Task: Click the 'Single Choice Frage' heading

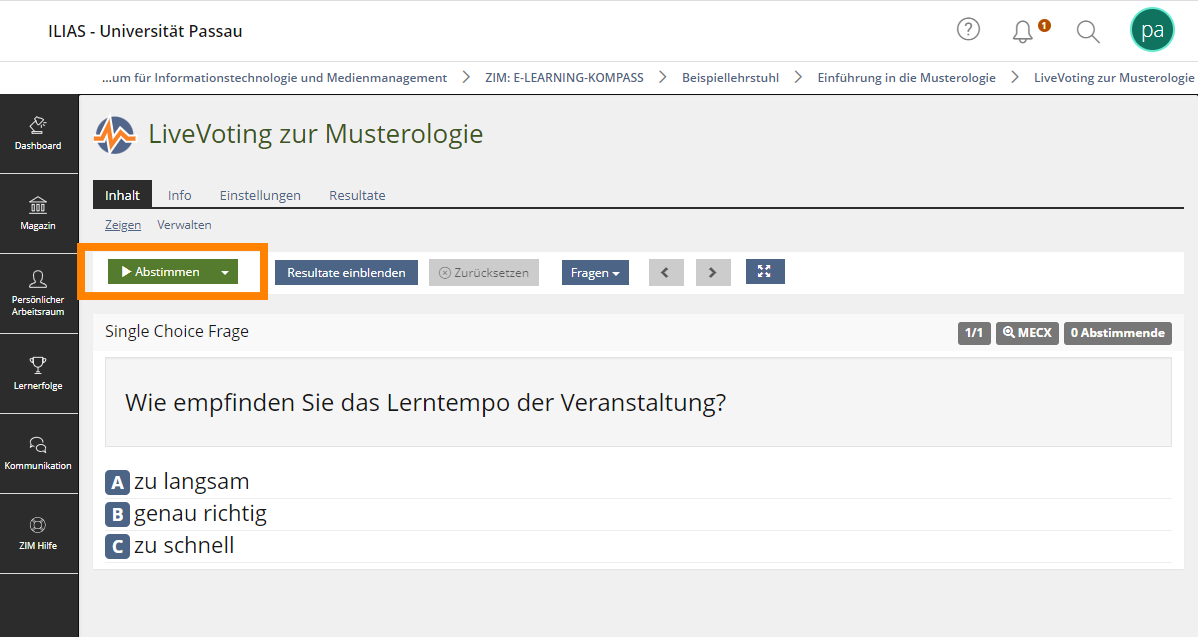Action: [x=176, y=331]
